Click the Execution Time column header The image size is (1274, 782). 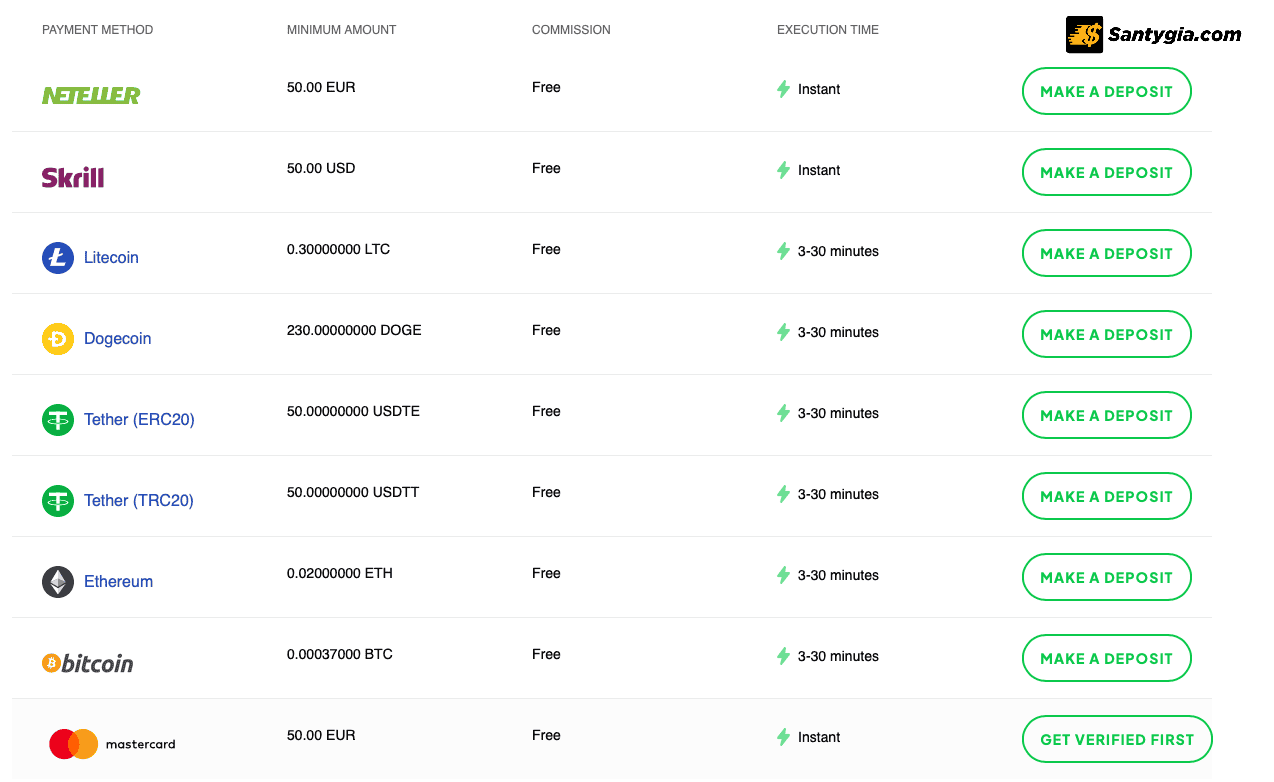point(828,30)
